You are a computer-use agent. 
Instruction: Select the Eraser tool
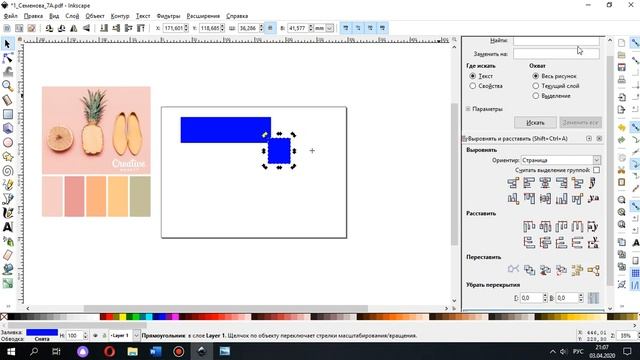(x=7, y=255)
